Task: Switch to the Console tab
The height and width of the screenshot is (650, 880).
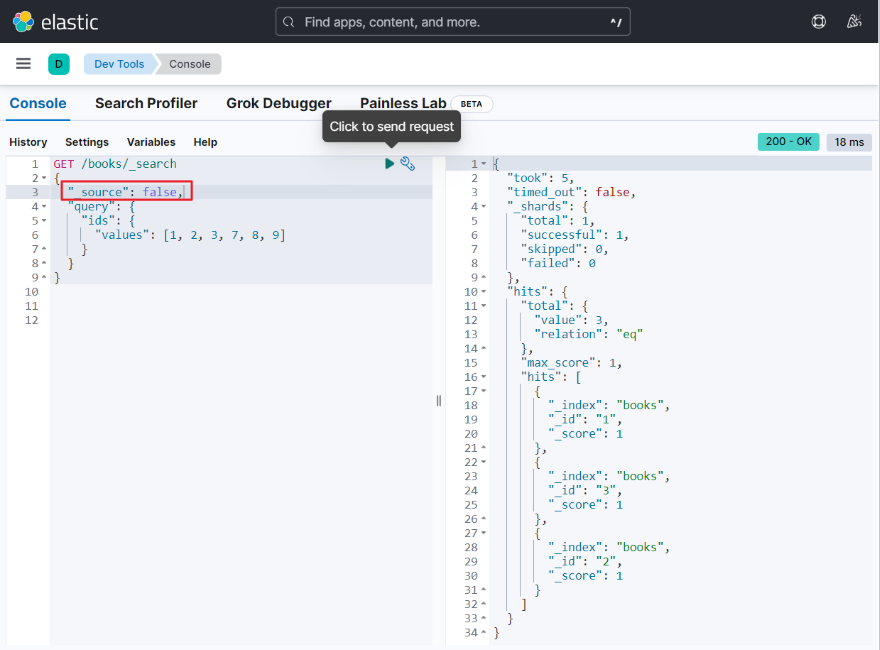Action: tap(38, 103)
